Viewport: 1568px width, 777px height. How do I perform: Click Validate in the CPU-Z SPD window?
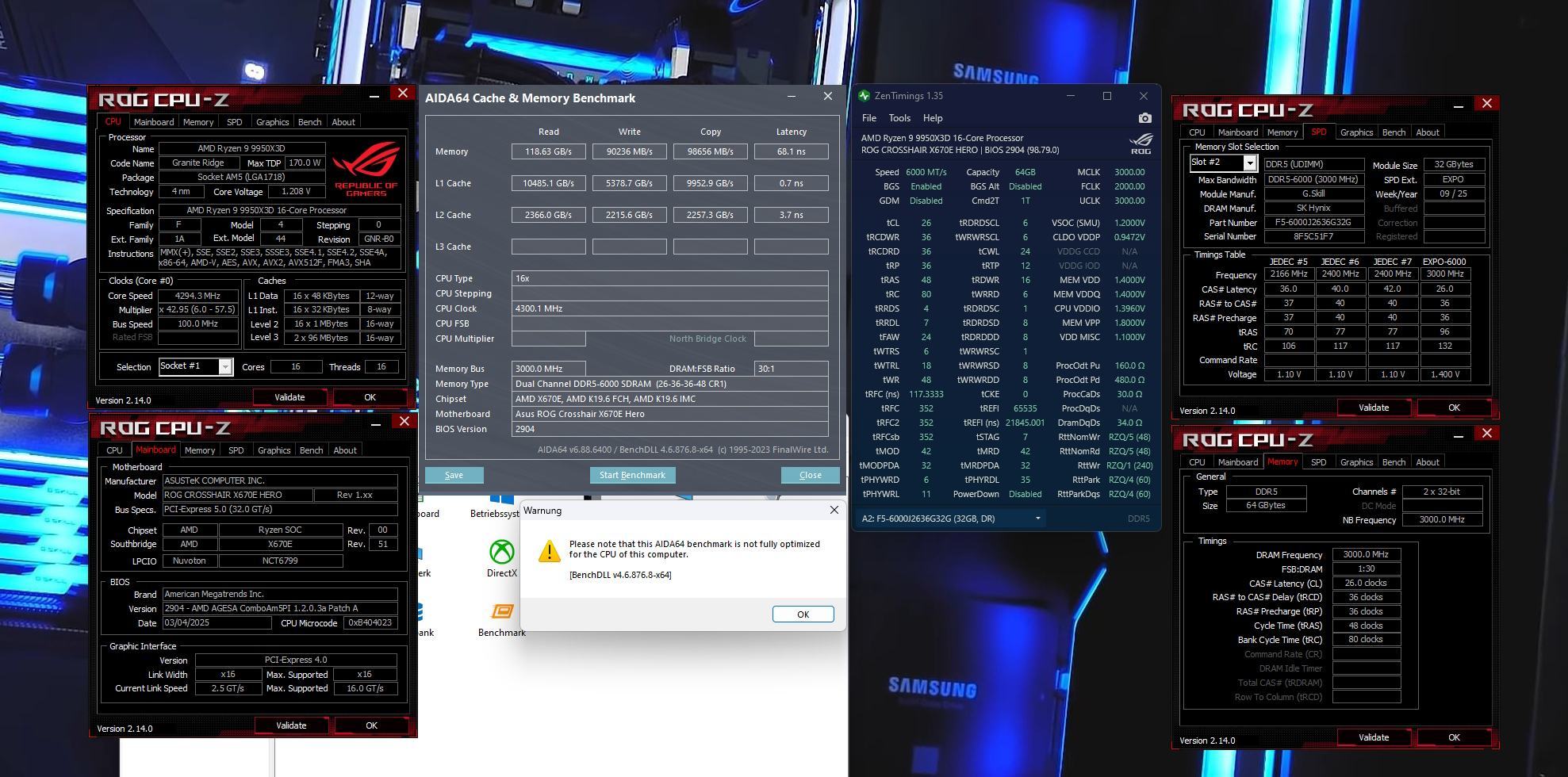1374,408
